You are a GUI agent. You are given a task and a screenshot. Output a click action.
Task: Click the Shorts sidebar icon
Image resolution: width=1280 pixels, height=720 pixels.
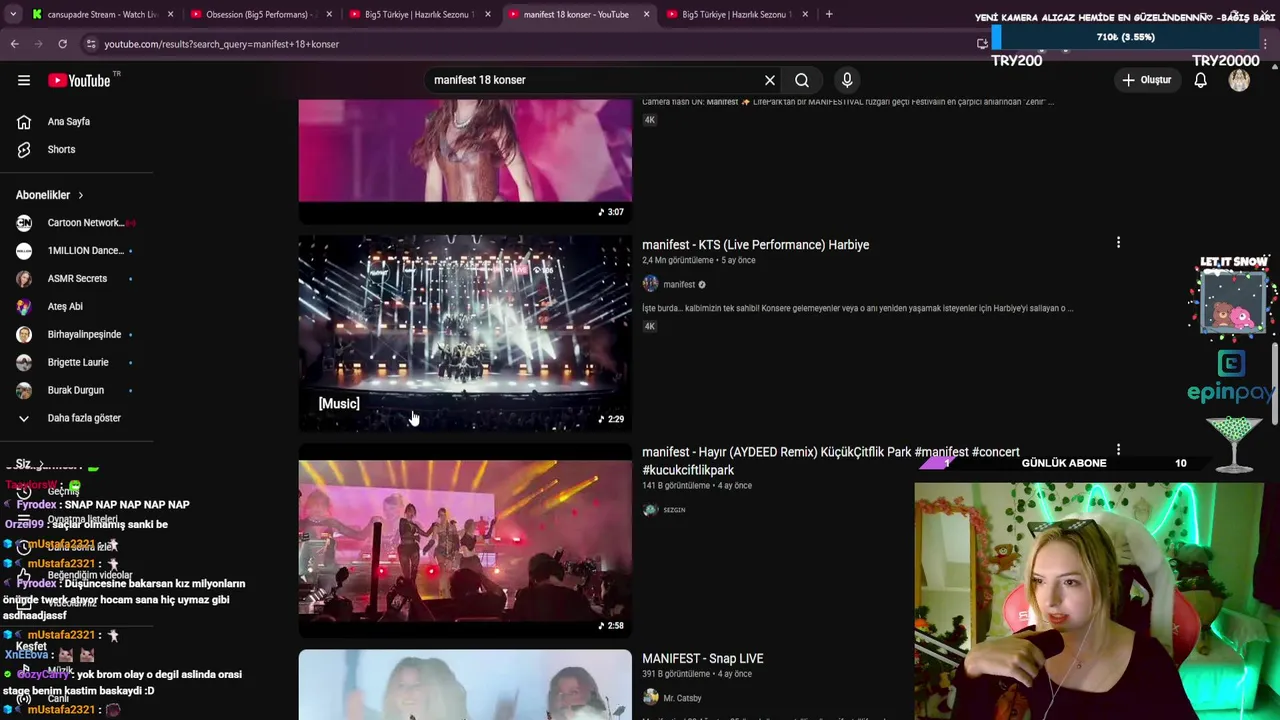24,150
